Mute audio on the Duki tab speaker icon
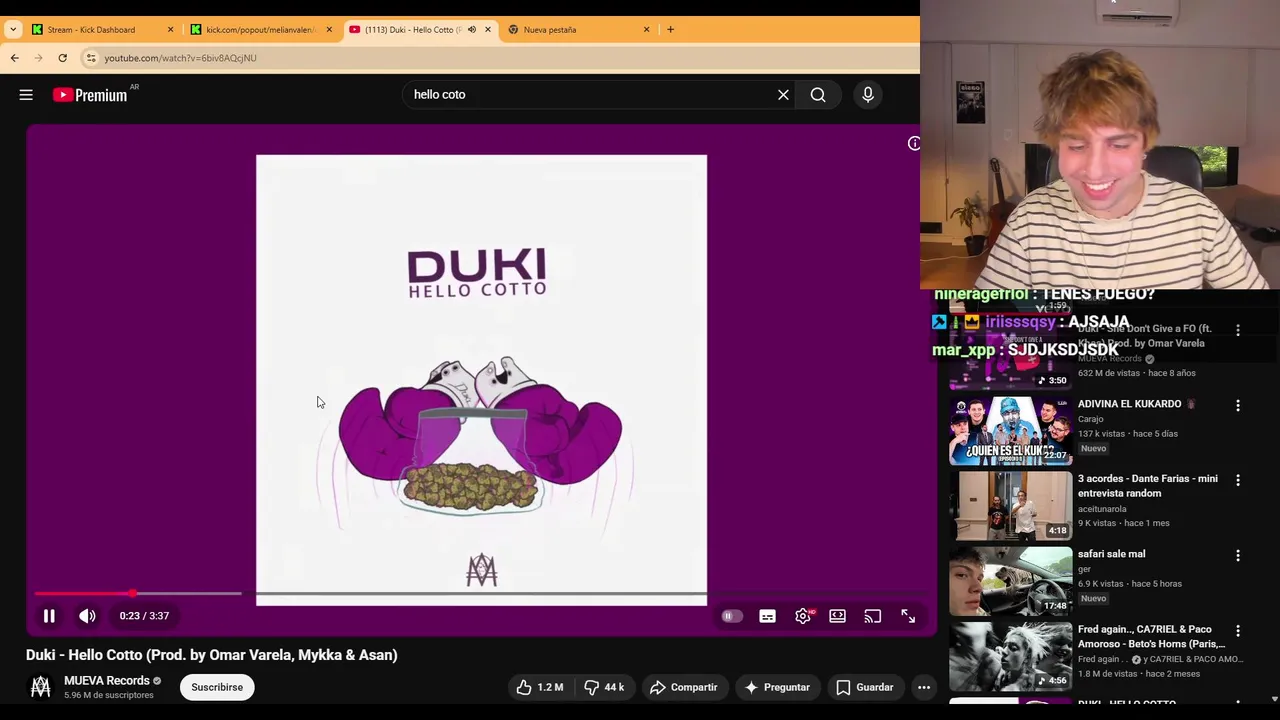This screenshot has width=1280, height=720. 472,30
